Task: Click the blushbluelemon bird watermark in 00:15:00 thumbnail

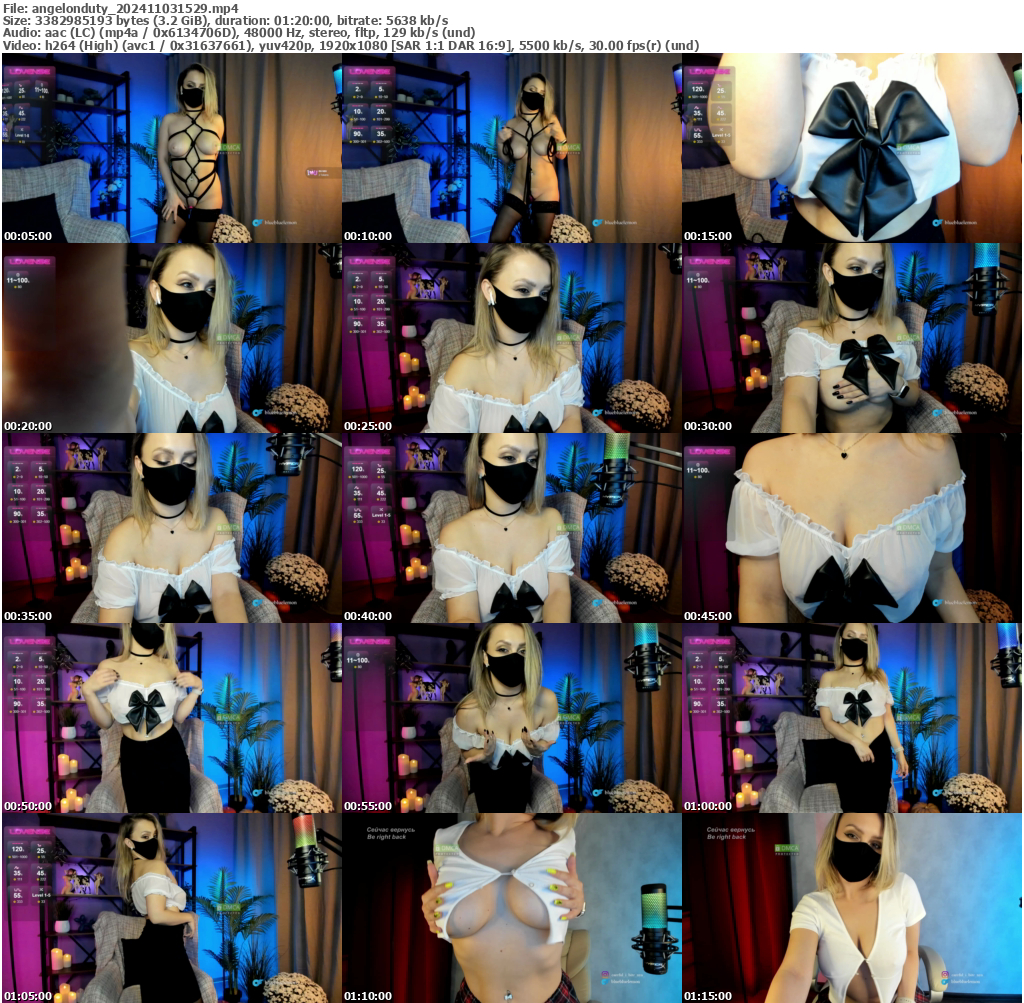Action: (938, 221)
